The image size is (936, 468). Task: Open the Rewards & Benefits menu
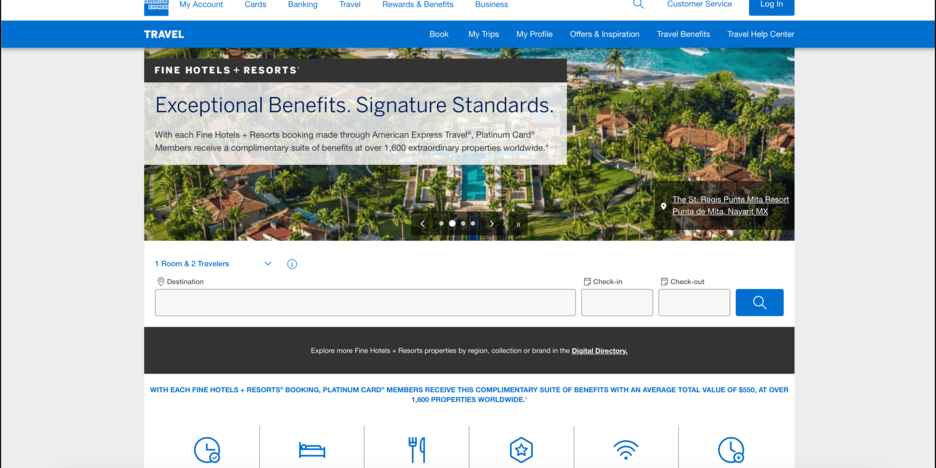[418, 4]
